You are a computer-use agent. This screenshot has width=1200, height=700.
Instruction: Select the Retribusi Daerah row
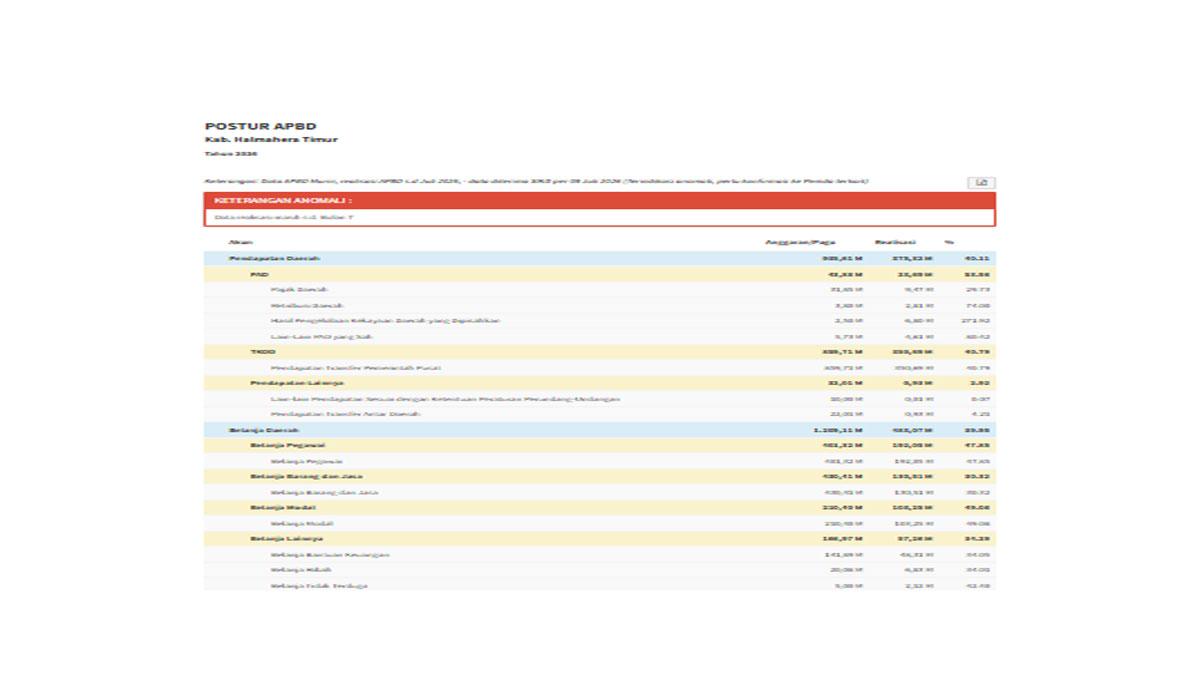pos(599,305)
